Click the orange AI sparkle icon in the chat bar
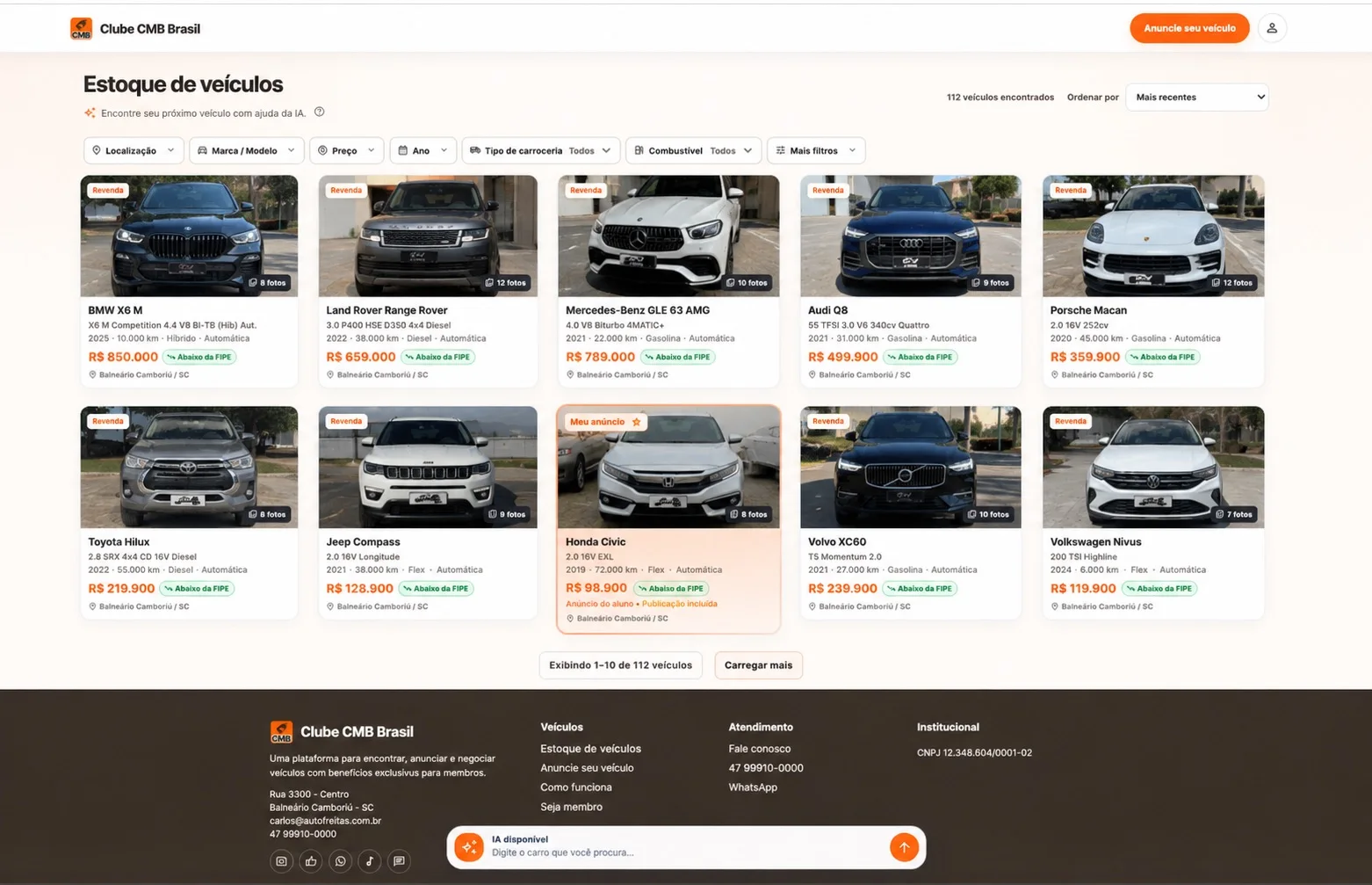The height and width of the screenshot is (885, 1372). 469,846
